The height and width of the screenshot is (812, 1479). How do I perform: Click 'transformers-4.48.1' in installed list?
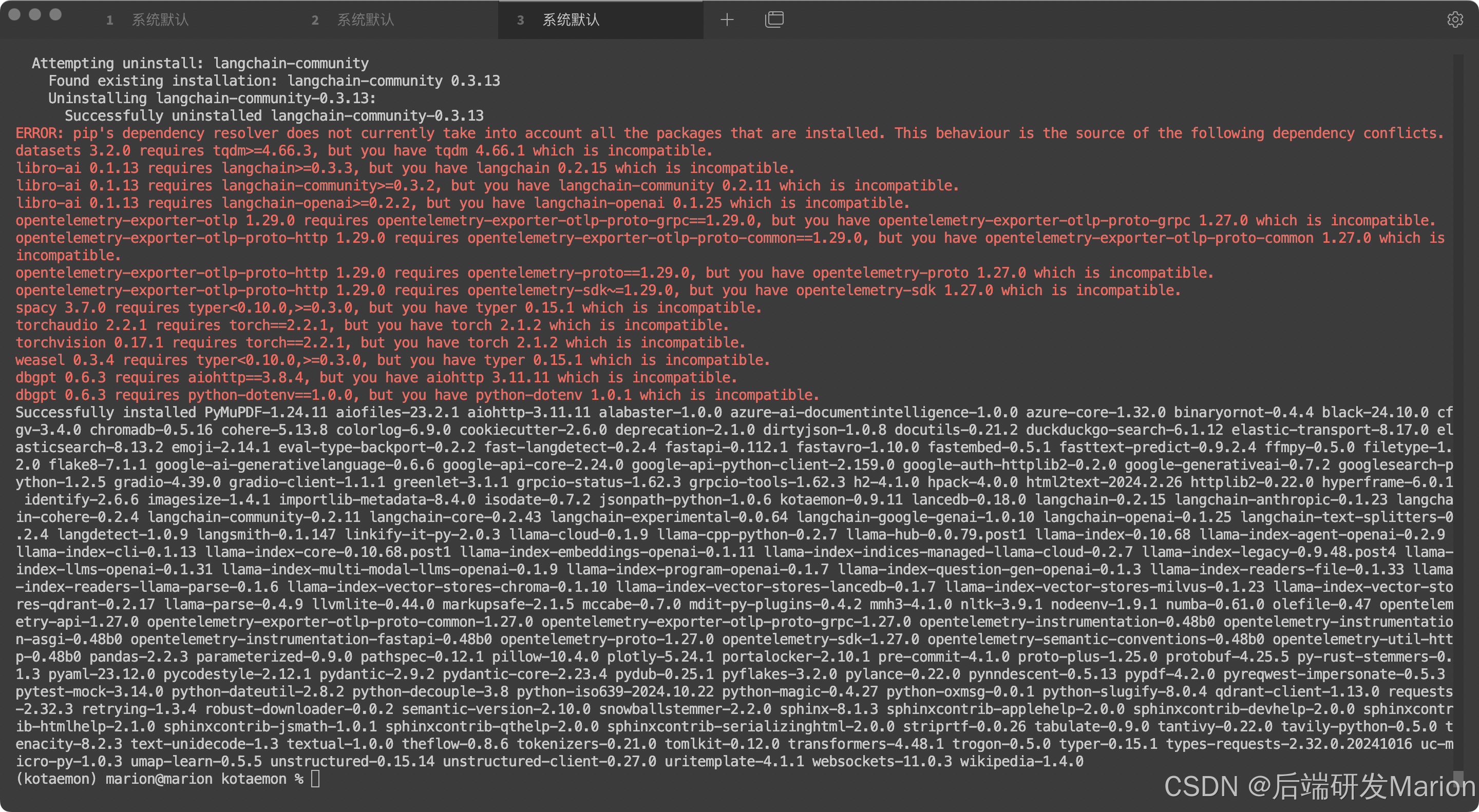[x=865, y=744]
